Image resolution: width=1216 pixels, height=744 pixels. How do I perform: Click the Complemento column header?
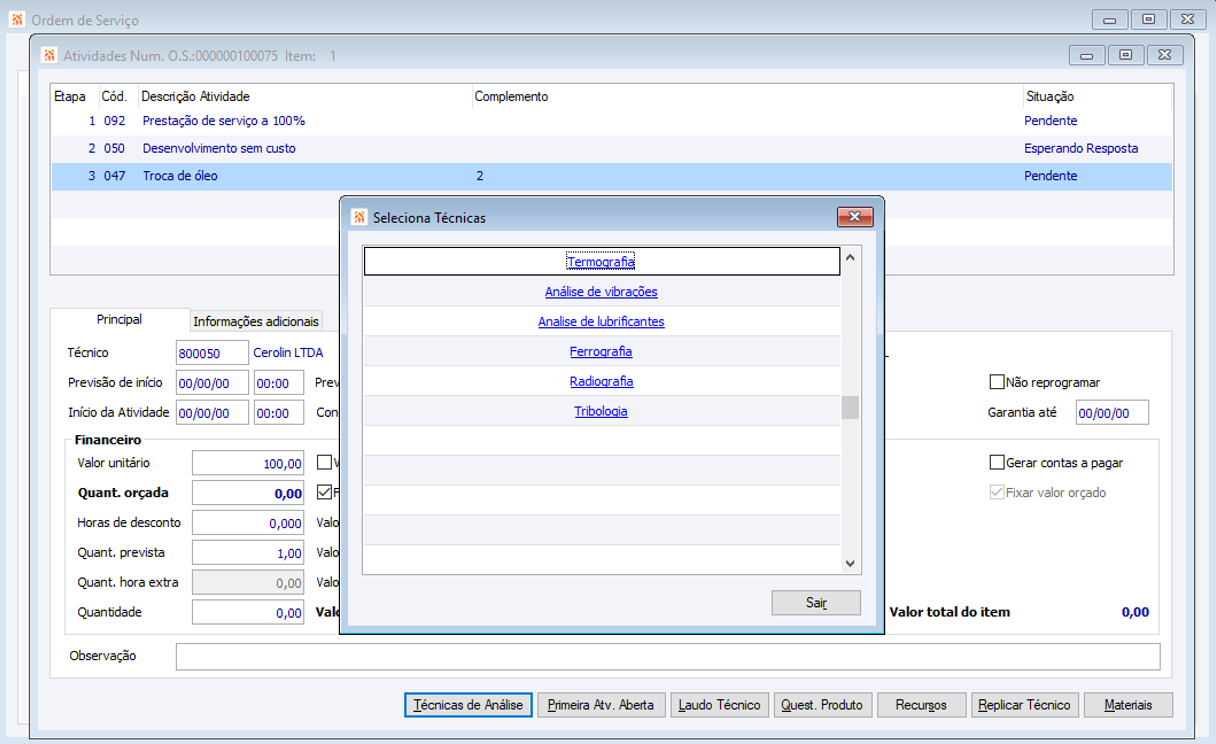pos(511,97)
